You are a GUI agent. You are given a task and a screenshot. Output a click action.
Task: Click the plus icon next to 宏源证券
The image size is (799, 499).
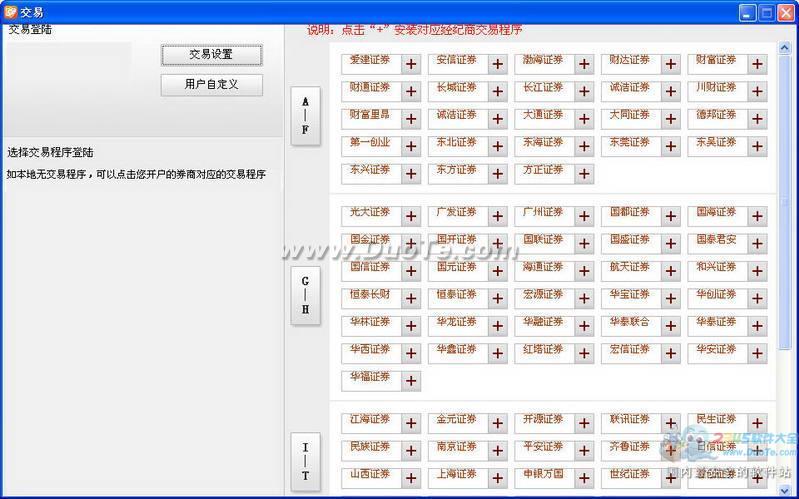[x=584, y=299]
